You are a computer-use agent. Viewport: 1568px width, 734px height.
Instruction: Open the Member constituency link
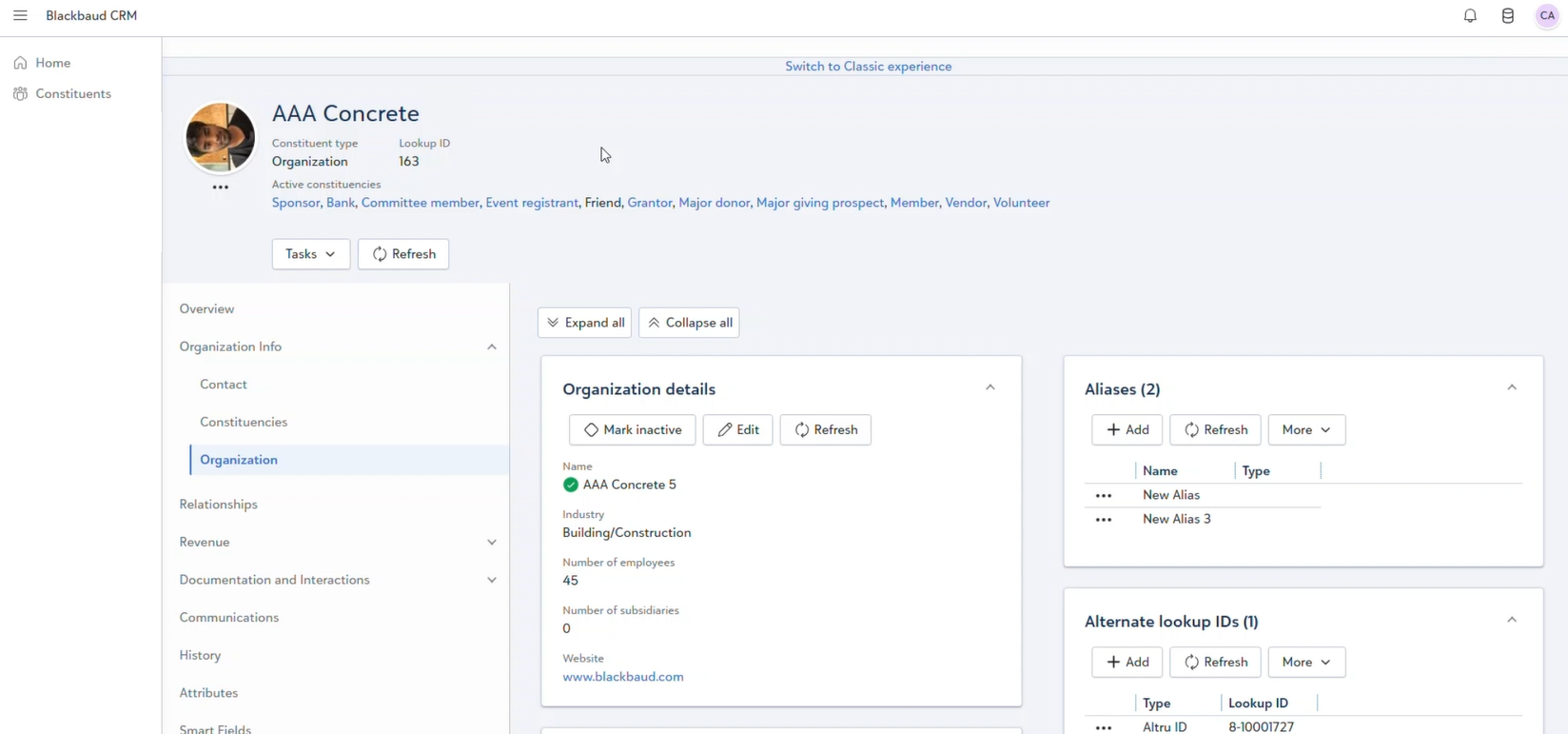point(914,203)
